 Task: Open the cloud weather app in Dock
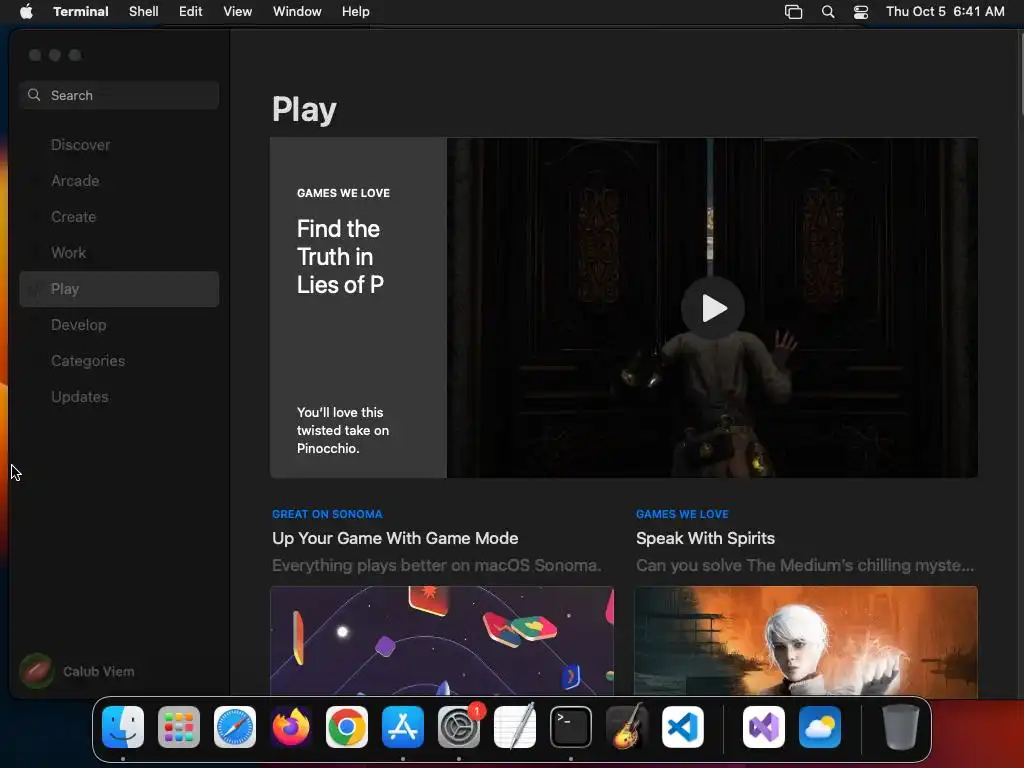820,727
